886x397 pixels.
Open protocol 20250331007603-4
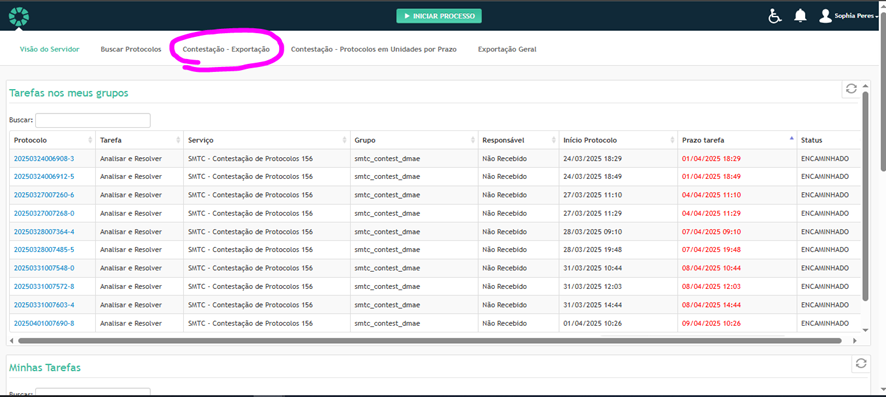pos(44,305)
